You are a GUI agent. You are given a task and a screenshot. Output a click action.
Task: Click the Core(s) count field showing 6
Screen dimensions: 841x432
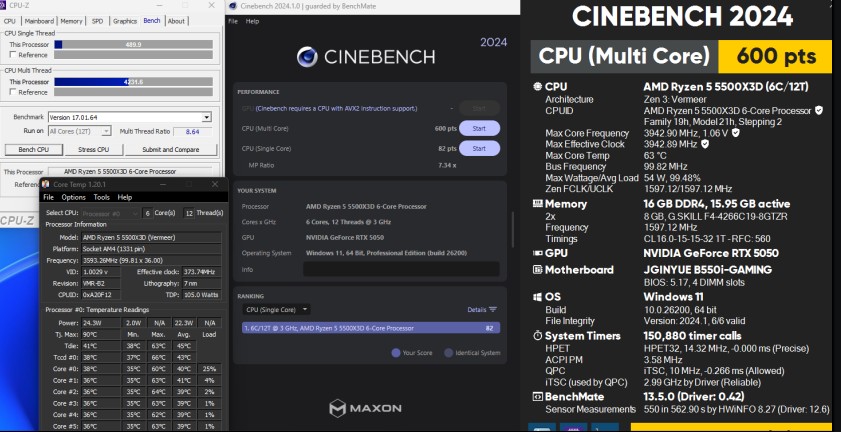pyautogui.click(x=147, y=213)
